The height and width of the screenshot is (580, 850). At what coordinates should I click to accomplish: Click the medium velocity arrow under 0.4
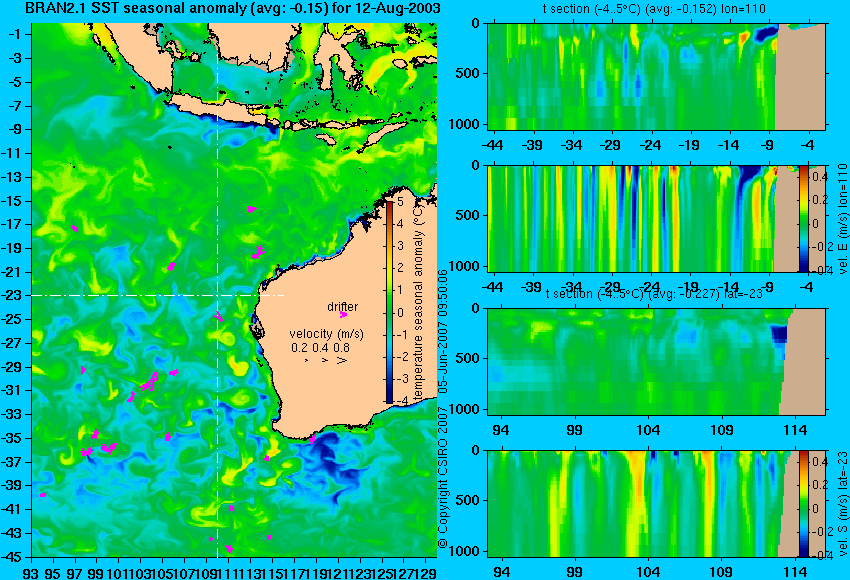coord(325,360)
